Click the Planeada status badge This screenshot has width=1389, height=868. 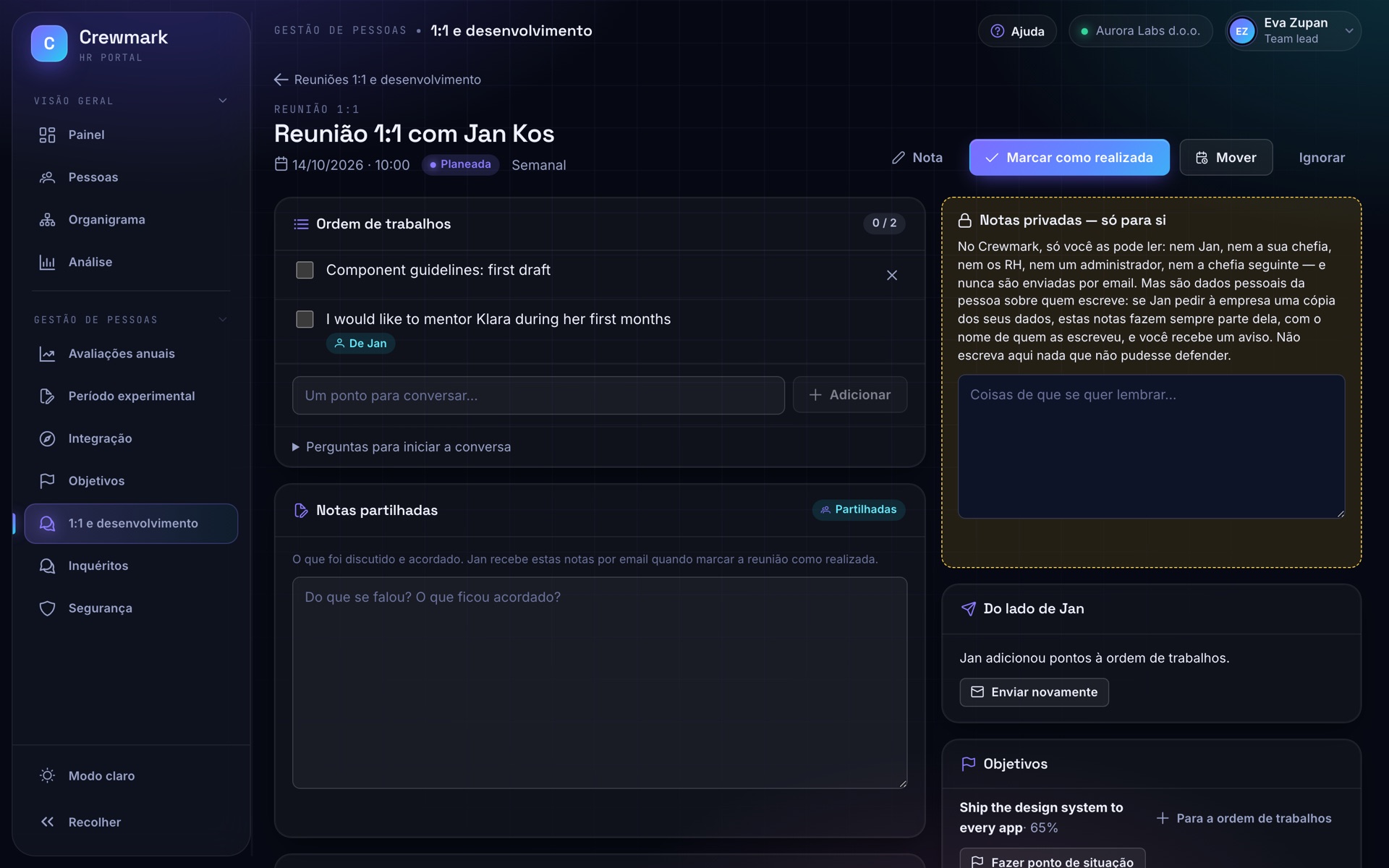coord(460,165)
